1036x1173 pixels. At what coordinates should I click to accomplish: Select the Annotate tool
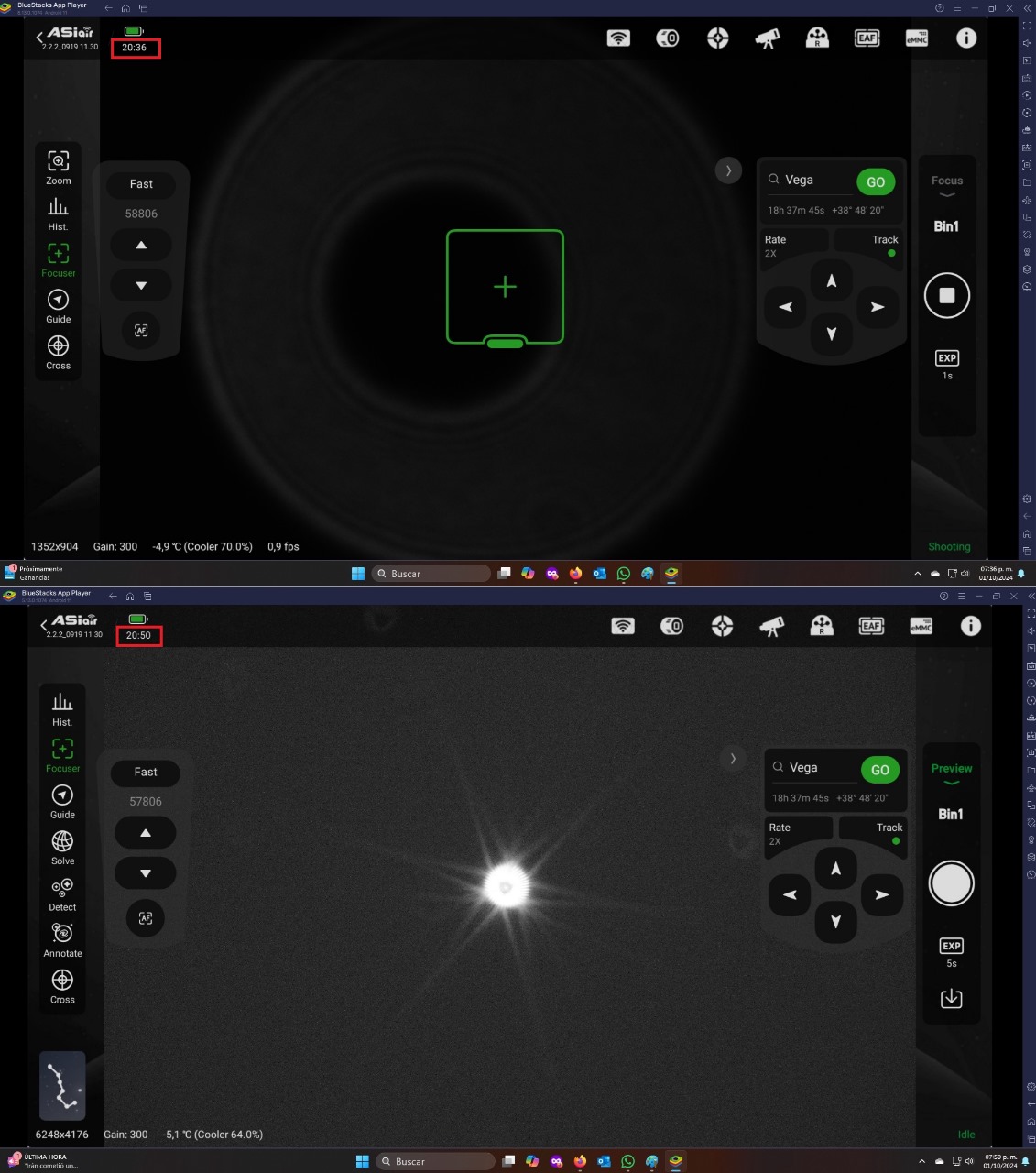pos(62,940)
